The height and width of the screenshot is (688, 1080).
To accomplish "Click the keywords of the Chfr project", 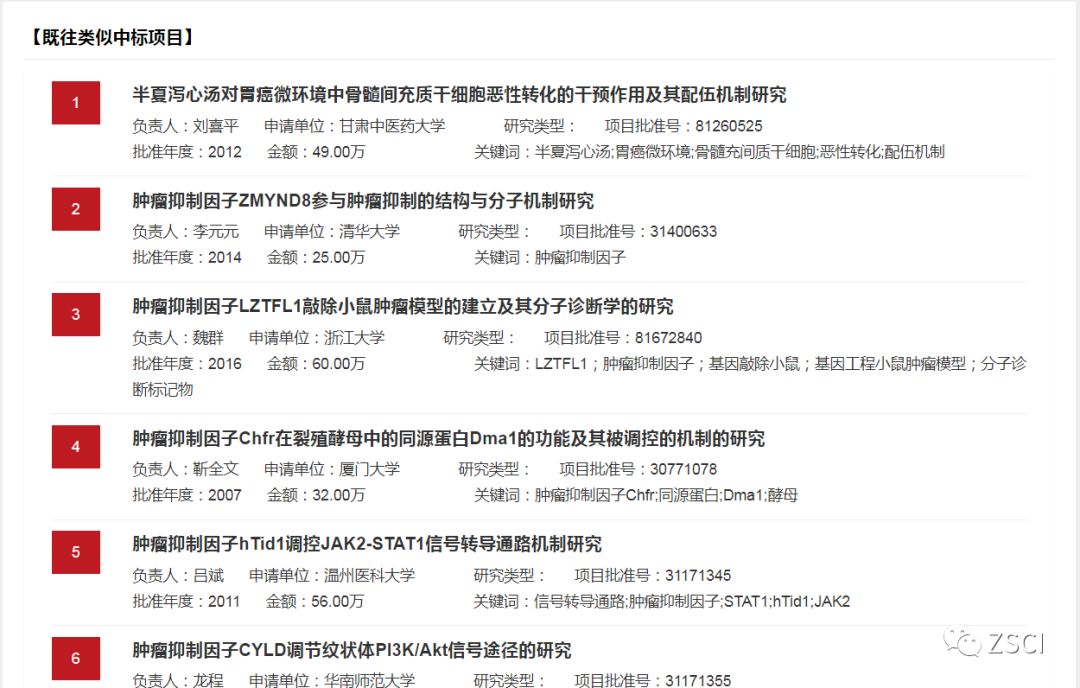I will pyautogui.click(x=666, y=496).
